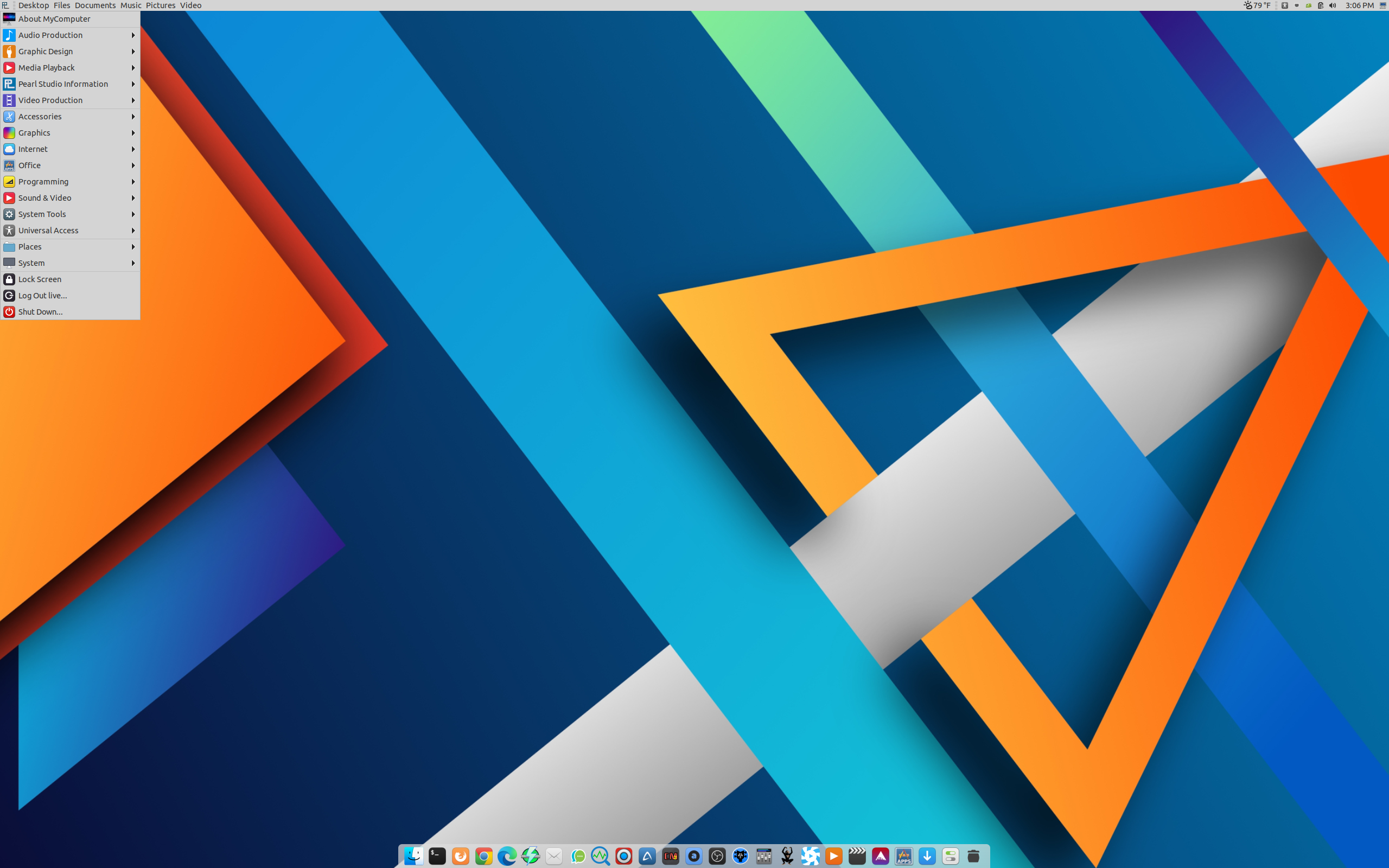Open the Pictures shortcut in top panel

pyautogui.click(x=161, y=5)
